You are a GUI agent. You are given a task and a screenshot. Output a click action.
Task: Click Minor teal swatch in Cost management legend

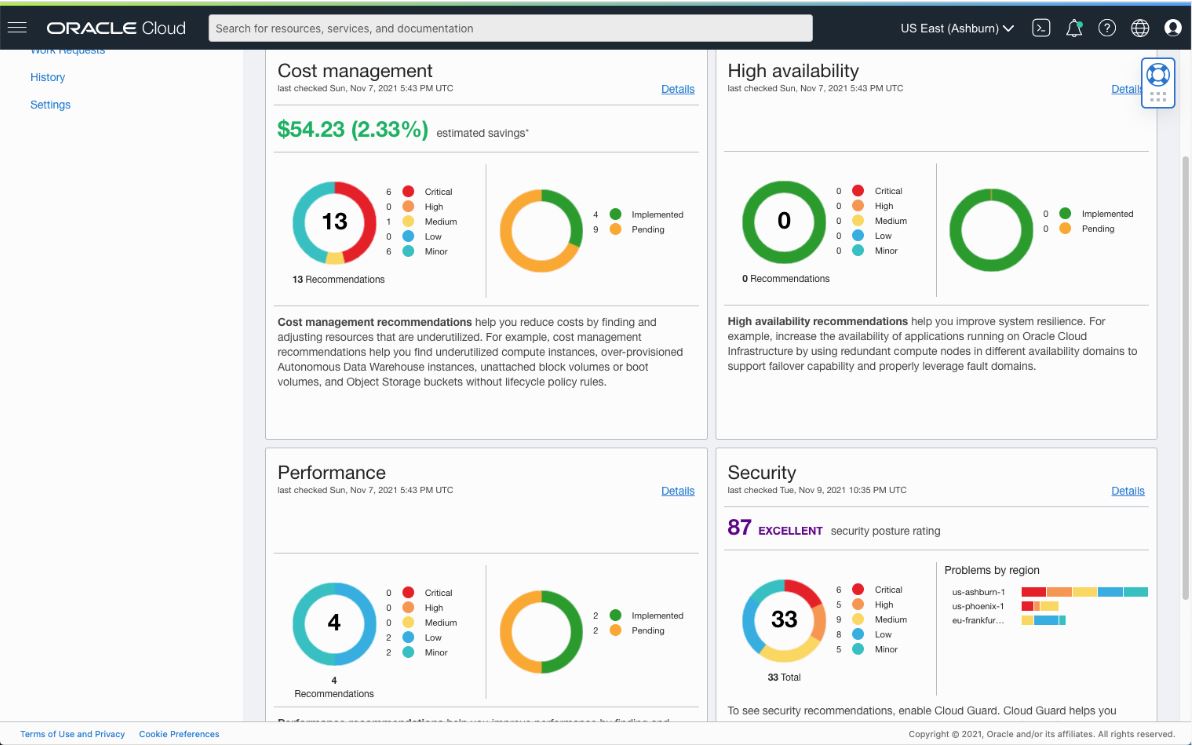408,251
